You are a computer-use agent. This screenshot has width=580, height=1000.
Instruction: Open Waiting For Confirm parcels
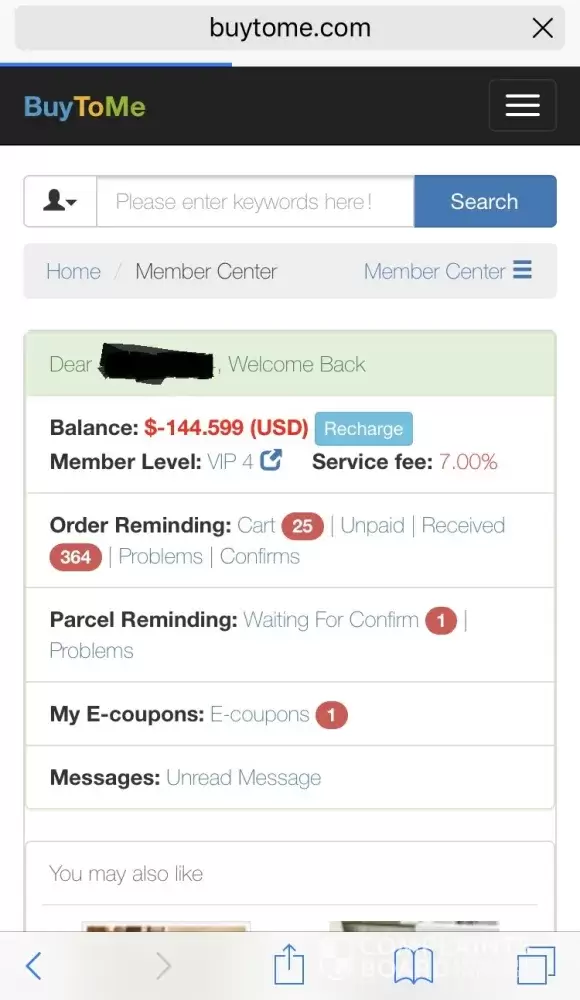331,620
